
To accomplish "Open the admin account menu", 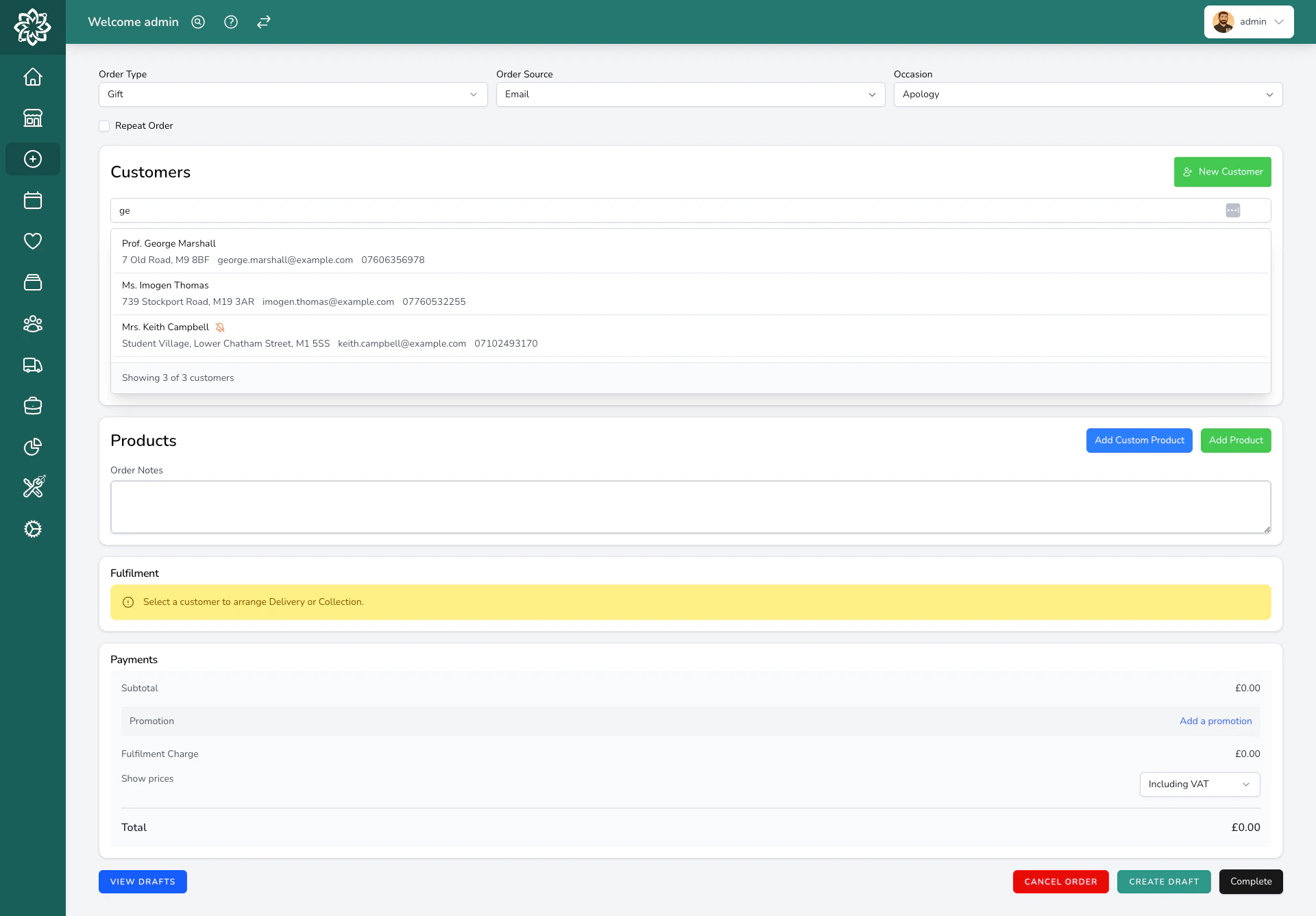I will tap(1248, 21).
